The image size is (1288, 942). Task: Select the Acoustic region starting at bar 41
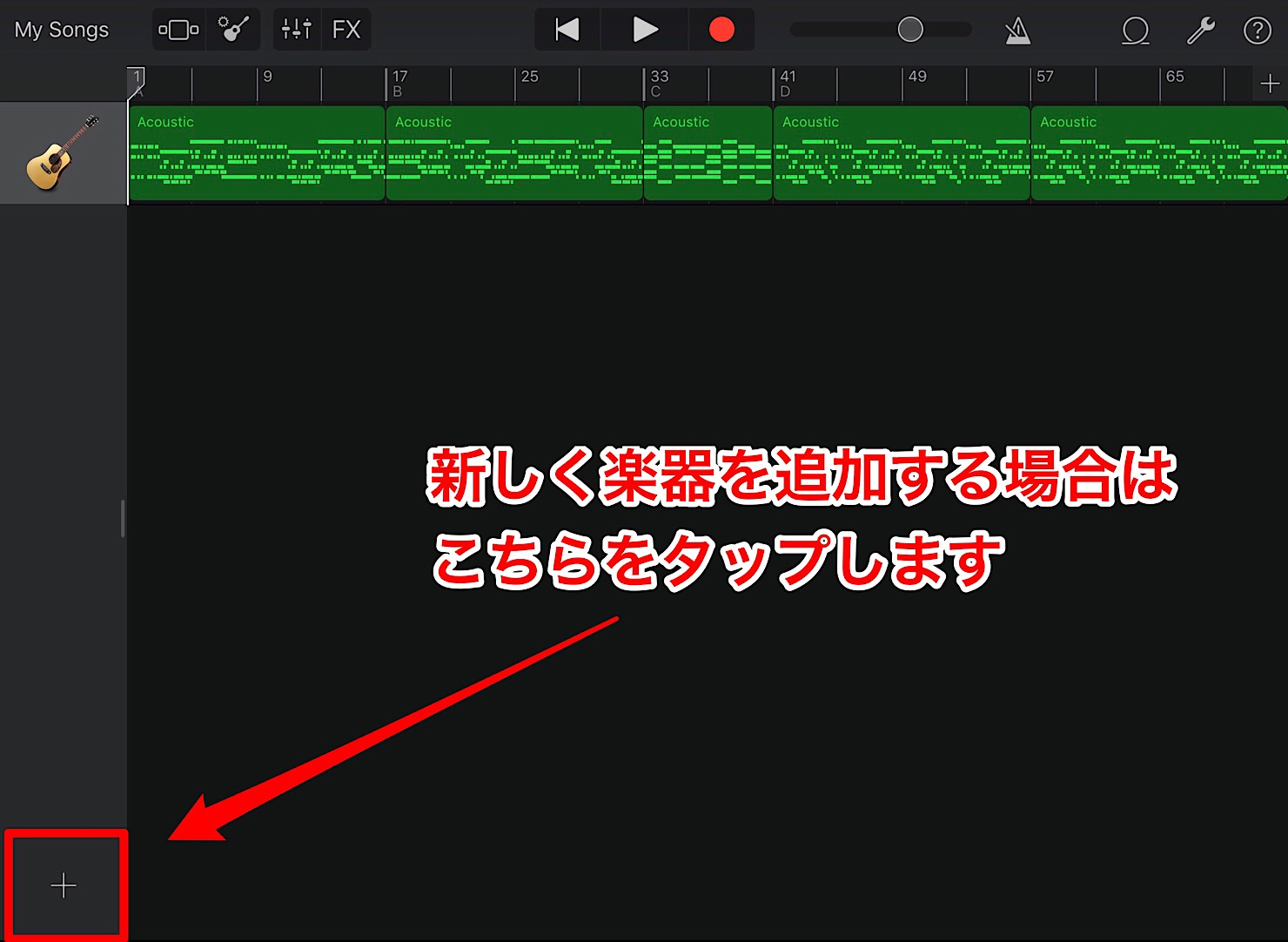(902, 153)
